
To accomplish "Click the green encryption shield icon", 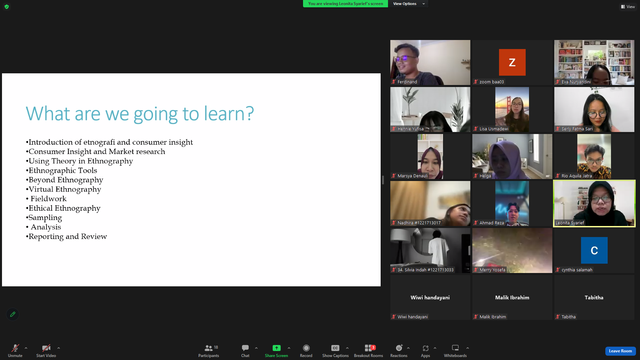I will coord(7,7).
